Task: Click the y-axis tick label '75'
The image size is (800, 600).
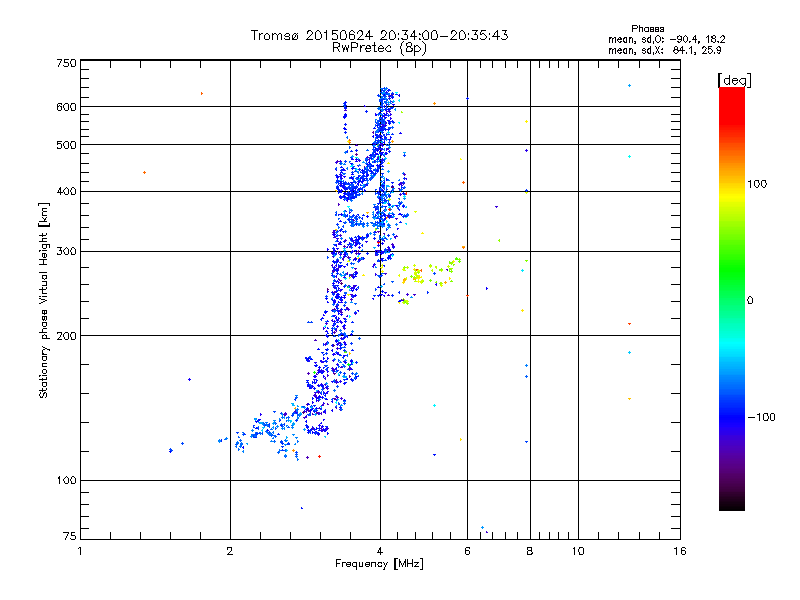Action: pos(70,536)
